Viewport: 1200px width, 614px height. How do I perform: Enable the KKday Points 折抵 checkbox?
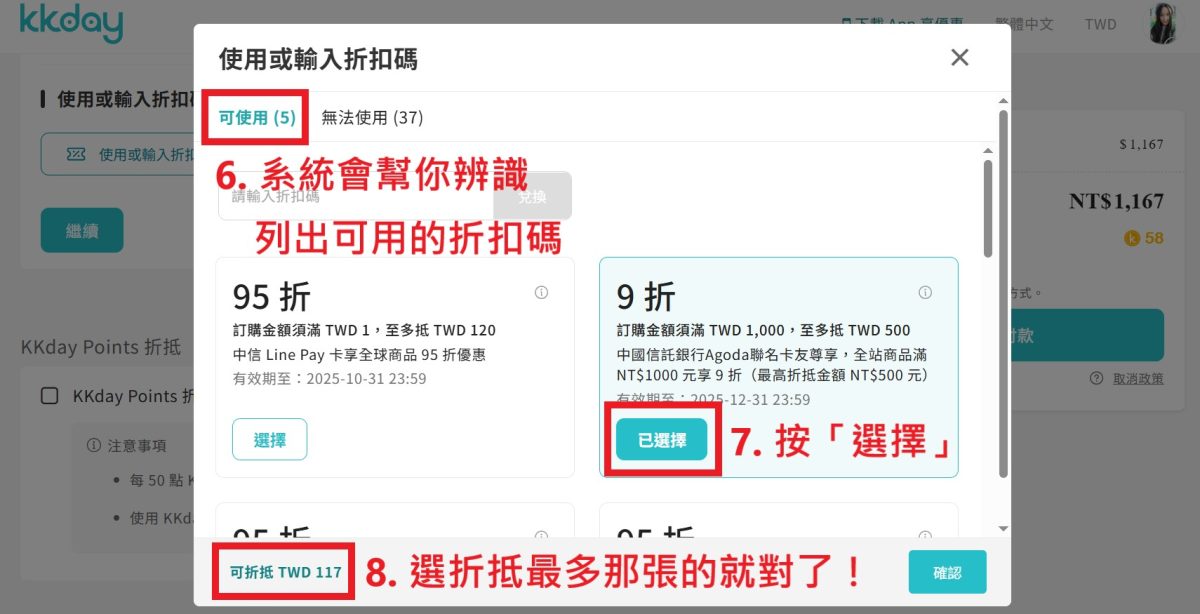[49, 396]
